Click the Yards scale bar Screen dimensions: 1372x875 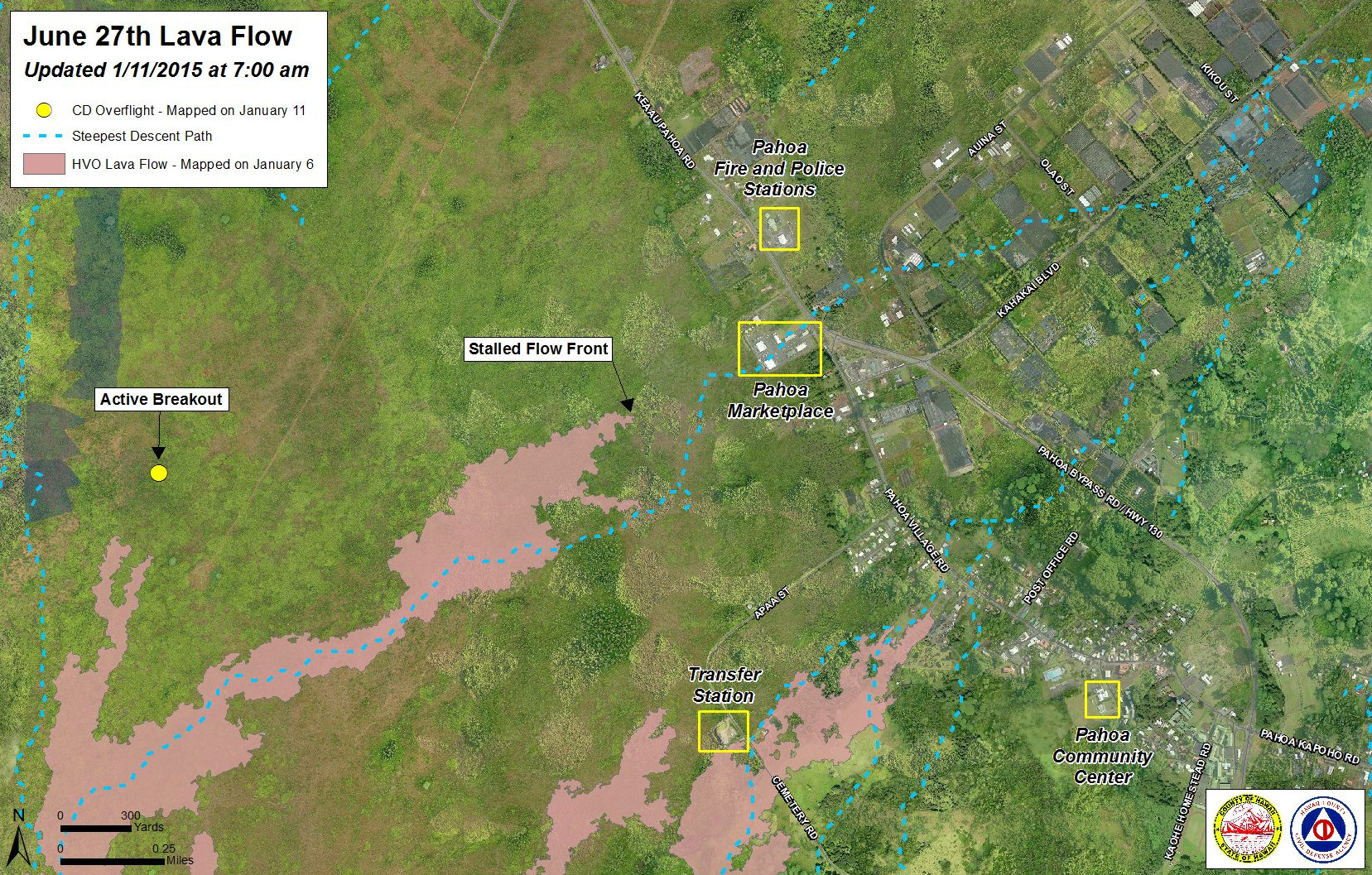point(95,829)
